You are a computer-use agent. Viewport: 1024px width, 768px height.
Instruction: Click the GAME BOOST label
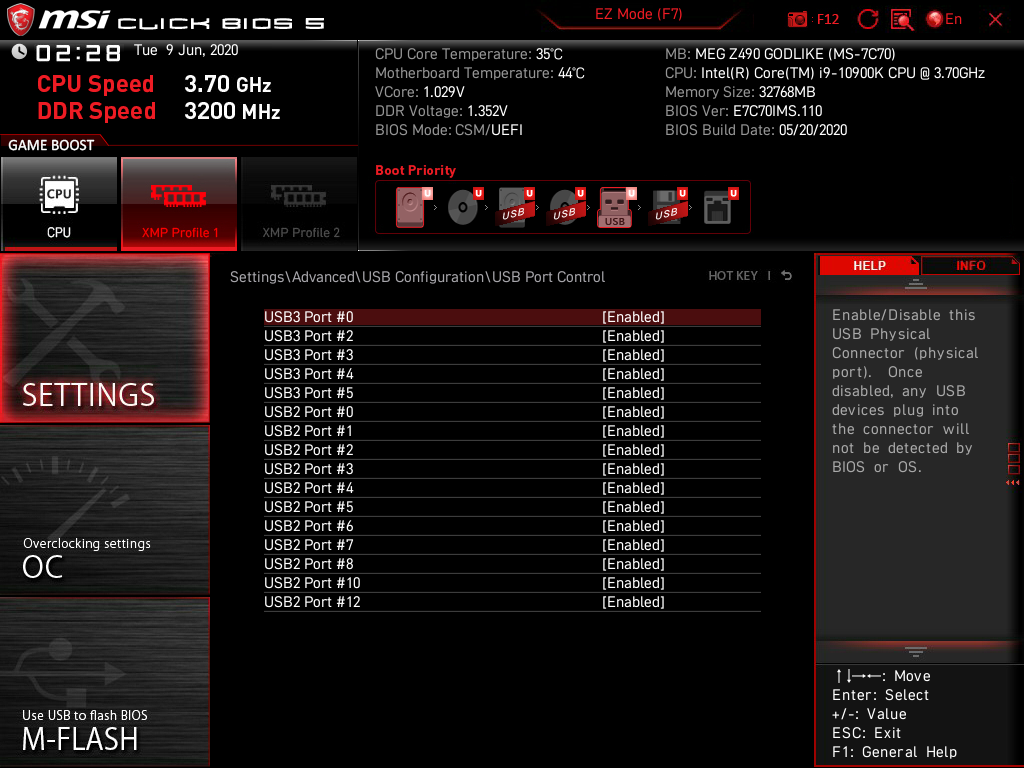tap(51, 145)
